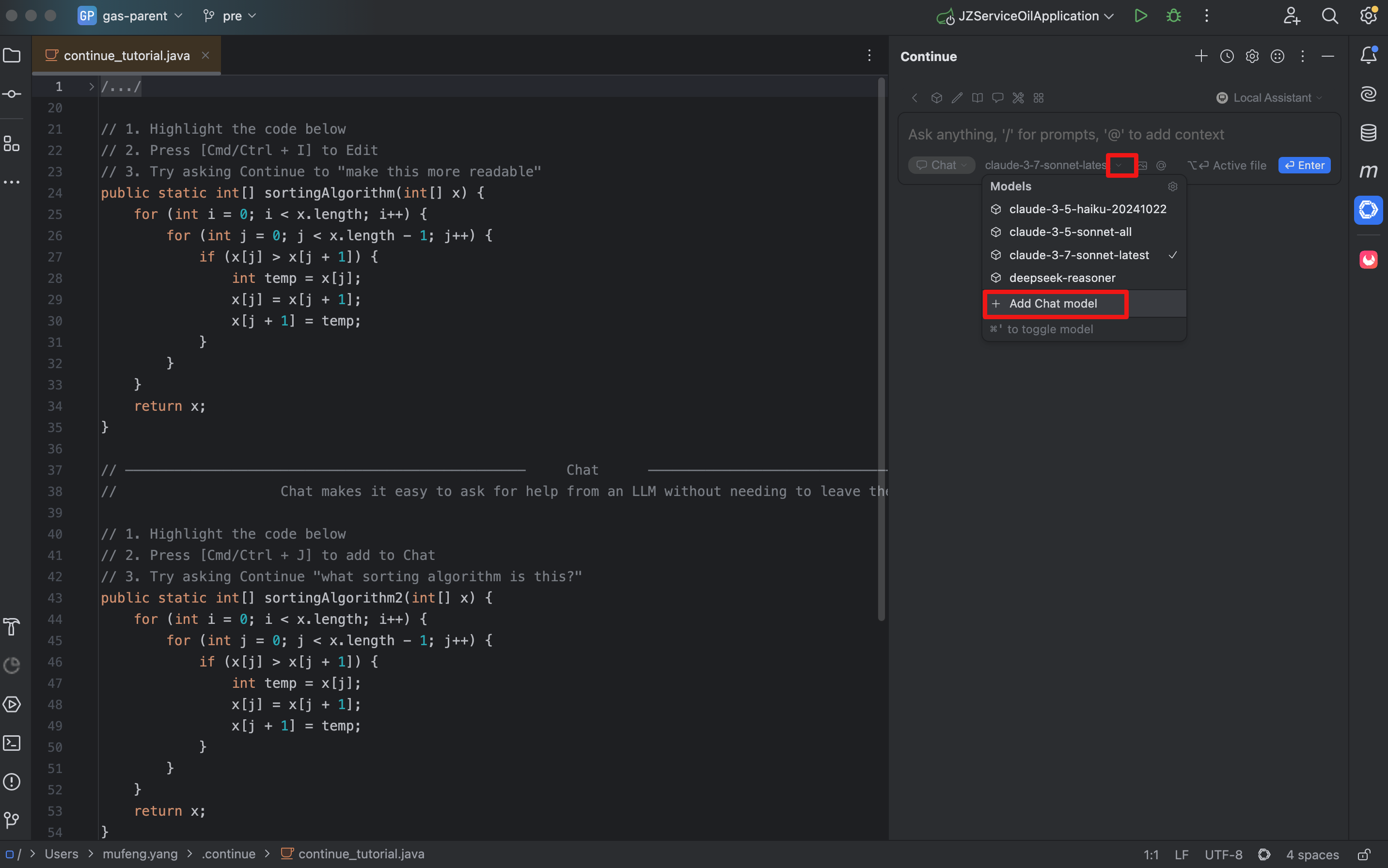Image resolution: width=1388 pixels, height=868 pixels.
Task: Click mufeng.yang in the breadcrumb bar
Action: click(x=141, y=853)
